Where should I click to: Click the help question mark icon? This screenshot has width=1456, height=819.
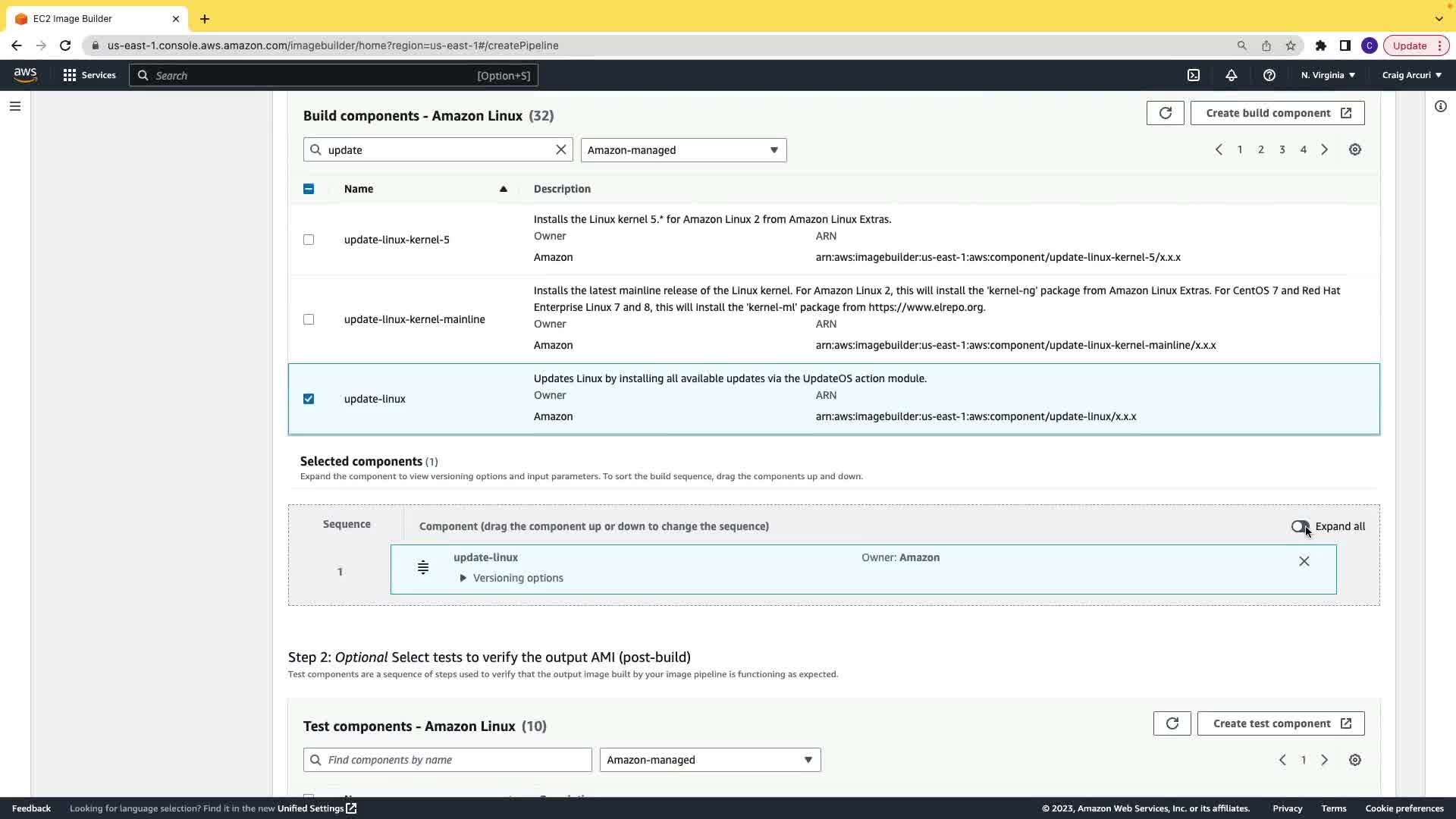coord(1269,75)
